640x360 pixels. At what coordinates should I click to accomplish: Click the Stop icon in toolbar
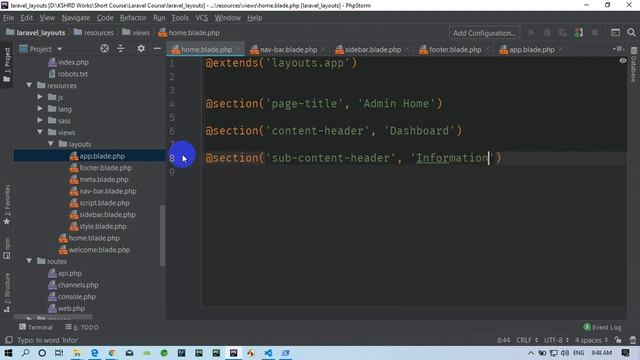[x=595, y=33]
